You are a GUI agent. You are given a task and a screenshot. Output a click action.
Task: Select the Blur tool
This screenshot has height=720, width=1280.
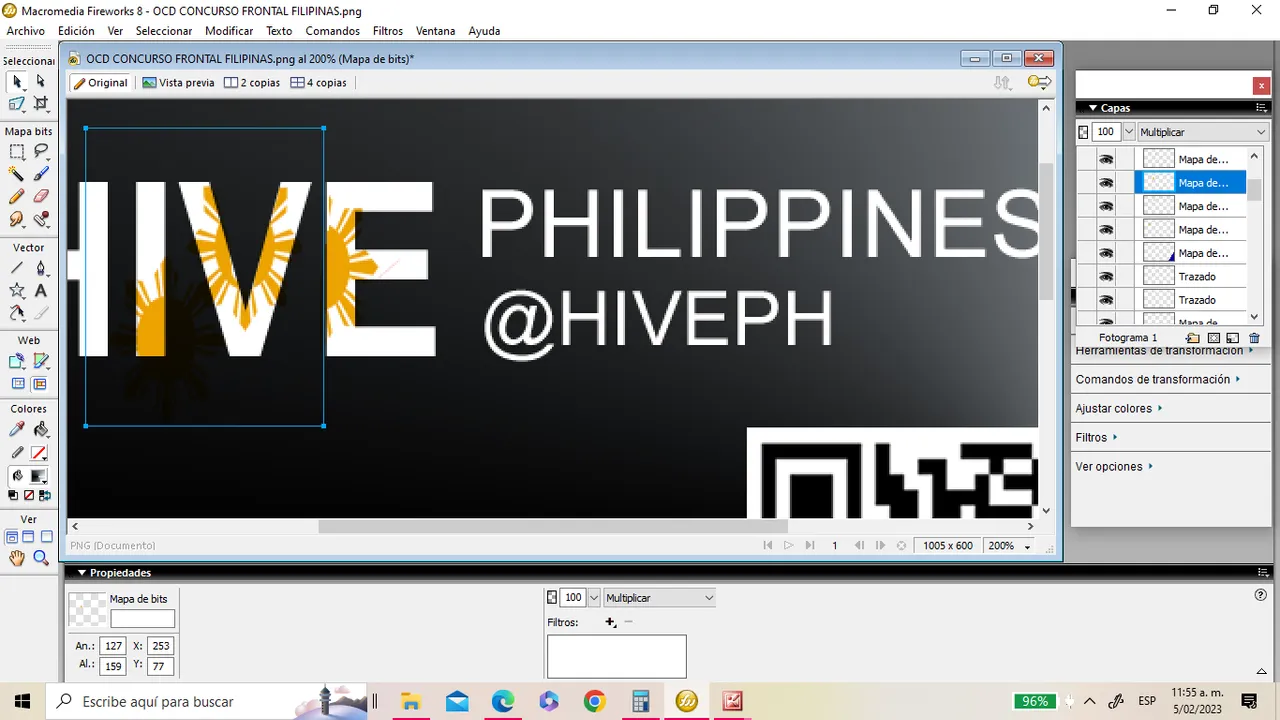coord(17,219)
